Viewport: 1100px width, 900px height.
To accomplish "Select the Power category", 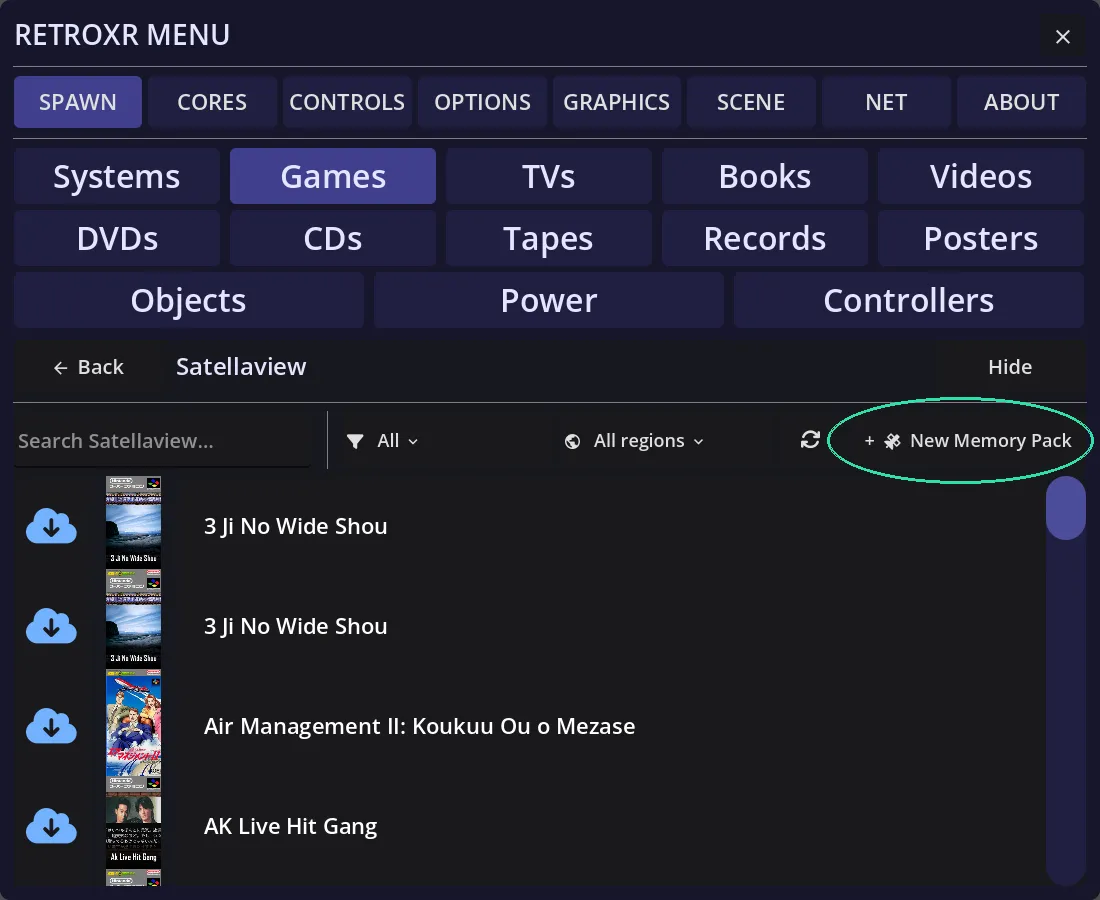I will pos(549,300).
